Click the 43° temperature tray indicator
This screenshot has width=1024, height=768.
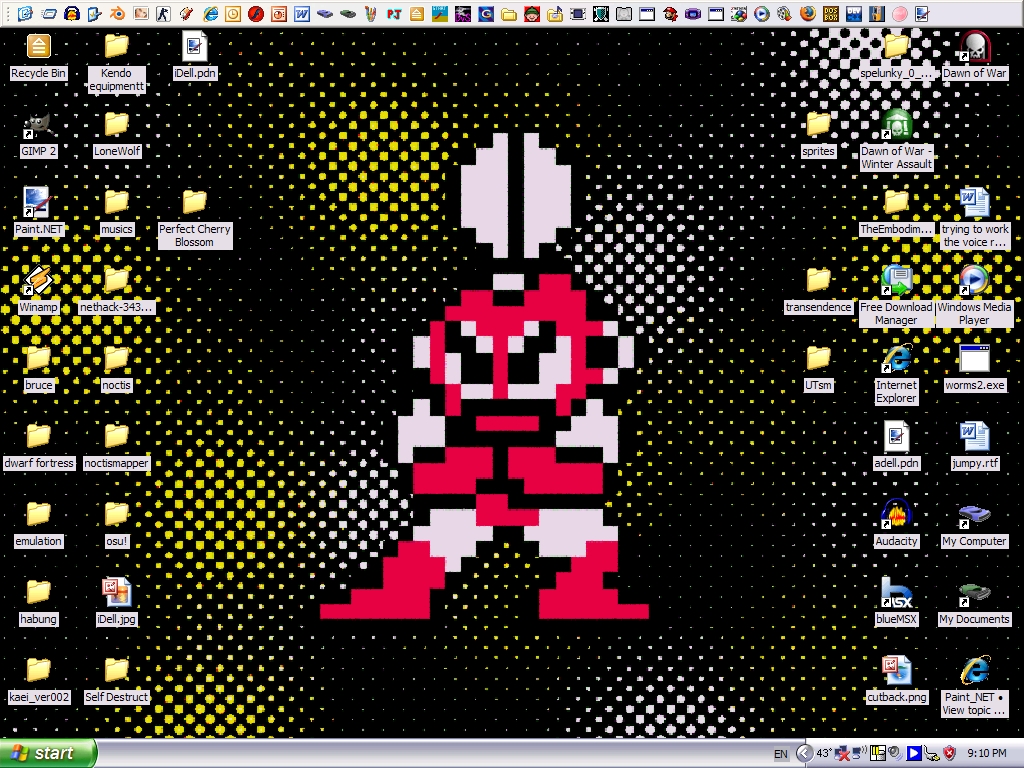point(824,753)
